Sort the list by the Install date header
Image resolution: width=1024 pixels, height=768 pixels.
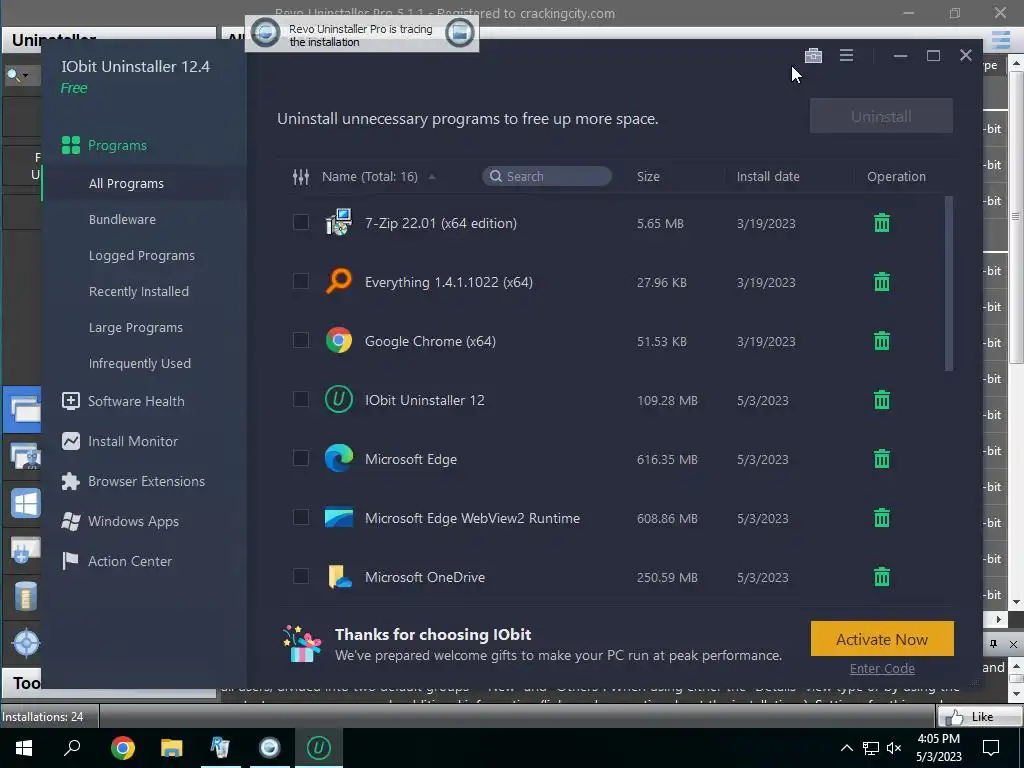tap(768, 176)
